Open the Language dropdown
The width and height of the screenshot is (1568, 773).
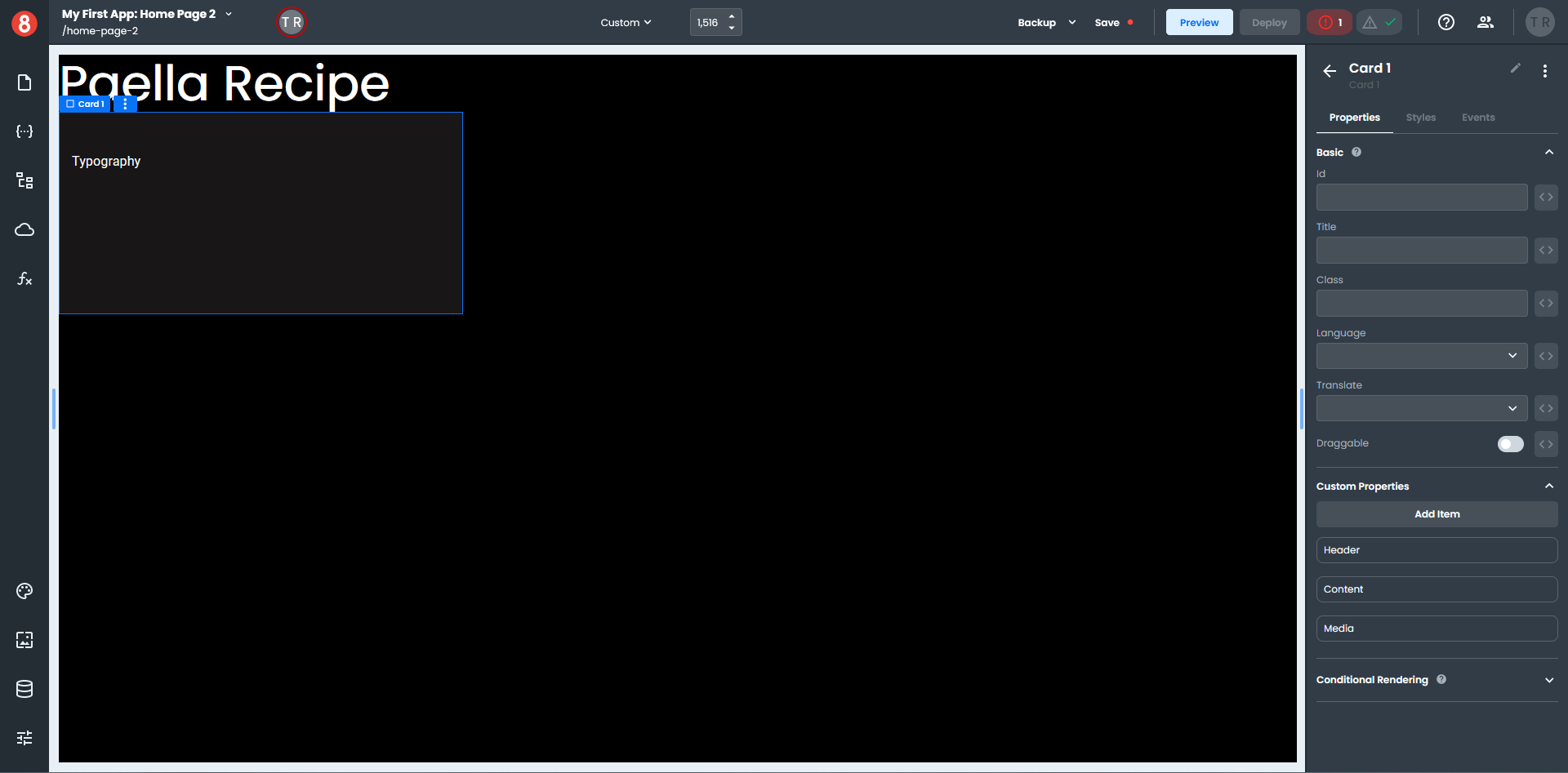pos(1421,356)
